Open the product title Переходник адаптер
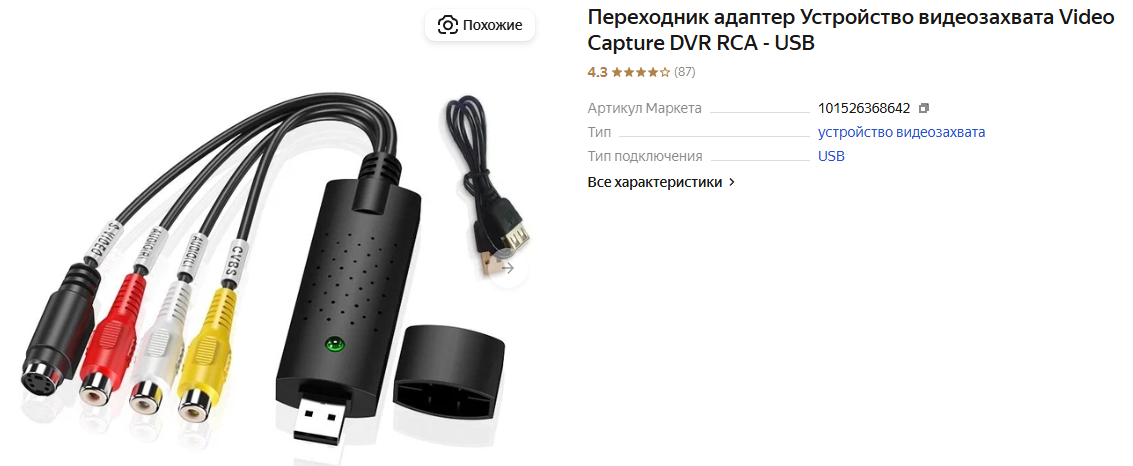Viewport: 1133px width, 466px height. coord(850,30)
